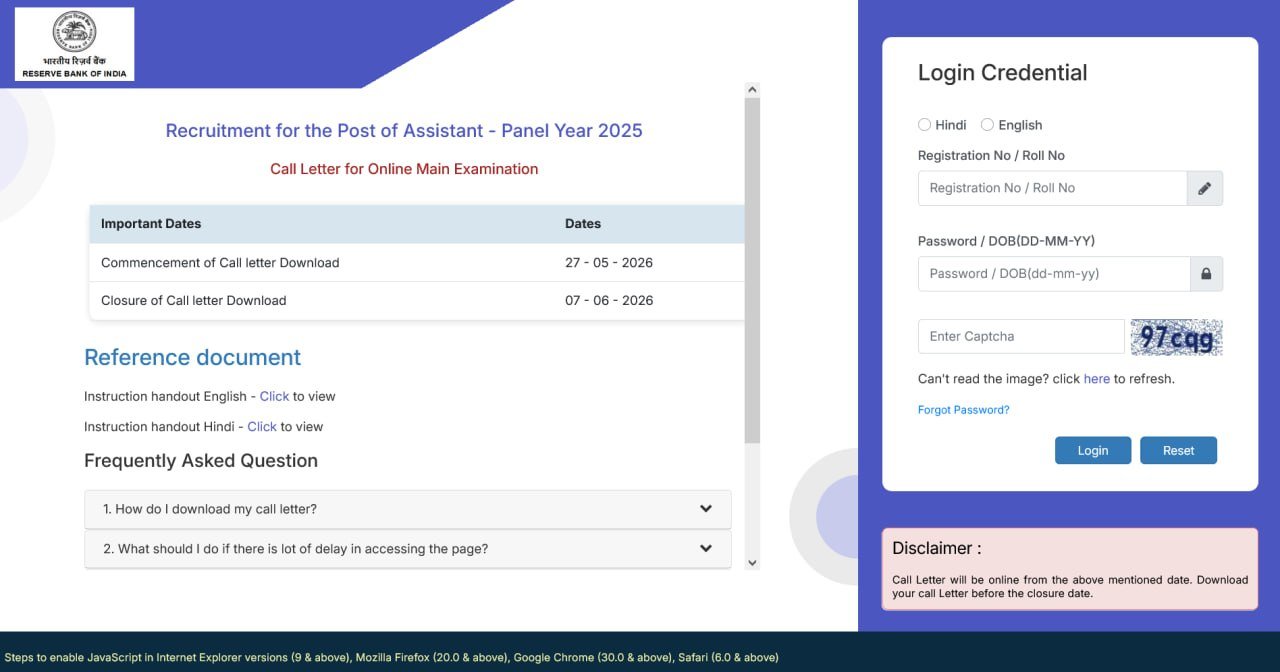This screenshot has height=672, width=1280.
Task: Click the 'Important Dates' column header
Action: [151, 224]
